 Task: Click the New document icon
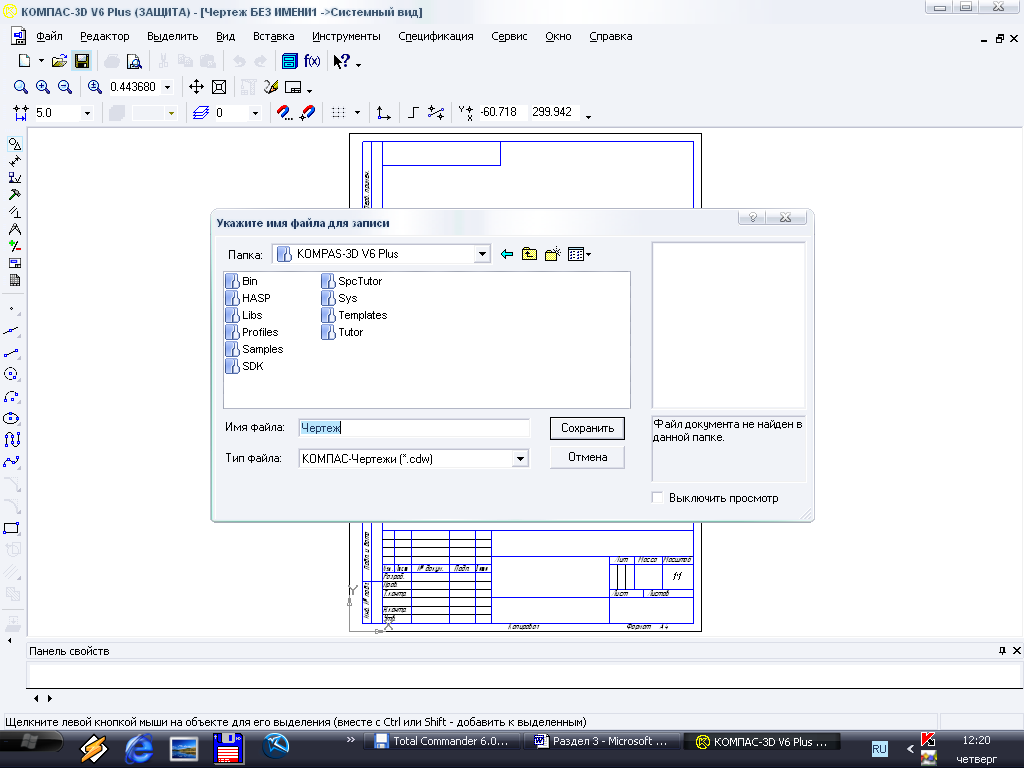click(x=24, y=61)
